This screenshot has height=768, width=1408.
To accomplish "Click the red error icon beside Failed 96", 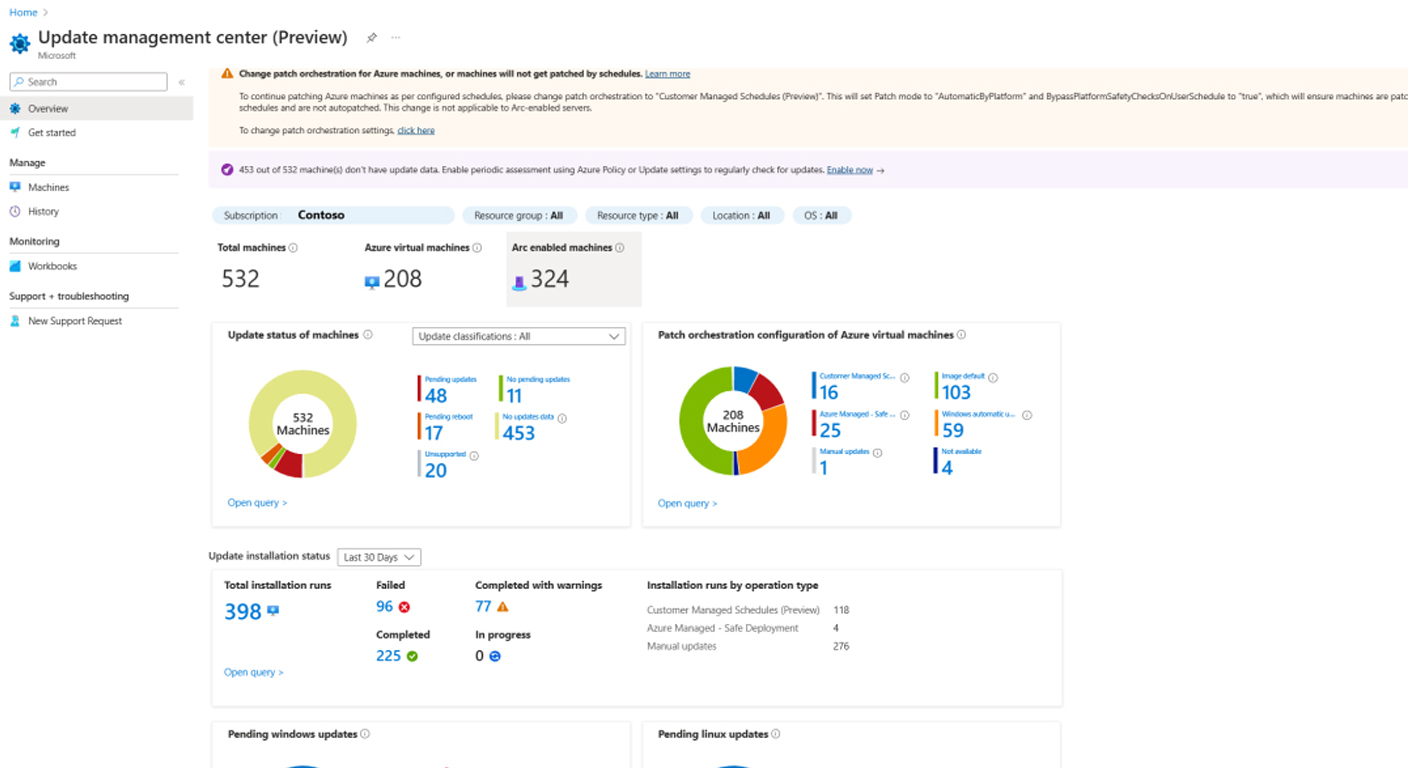I will coord(404,607).
